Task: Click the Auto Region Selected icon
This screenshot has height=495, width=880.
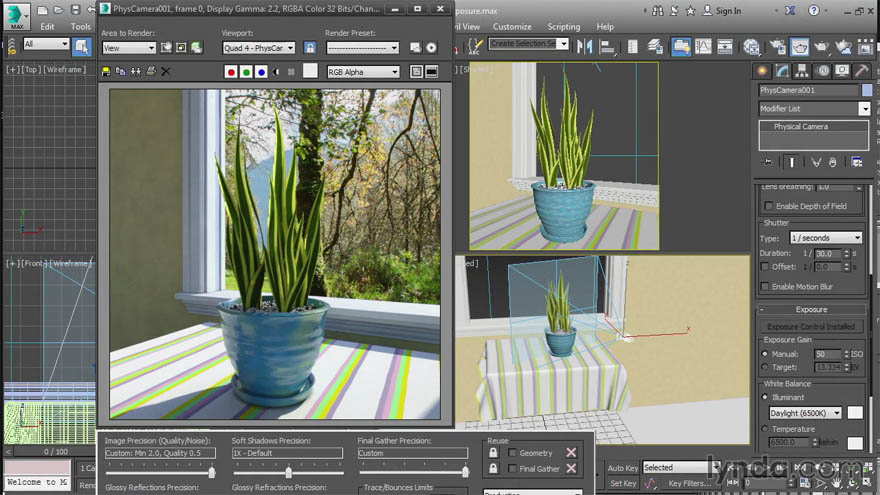Action: (x=181, y=48)
